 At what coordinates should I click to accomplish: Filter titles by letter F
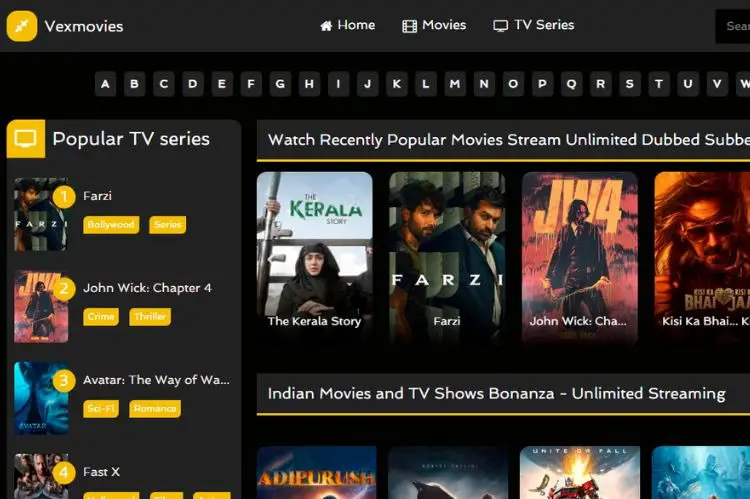coord(251,84)
